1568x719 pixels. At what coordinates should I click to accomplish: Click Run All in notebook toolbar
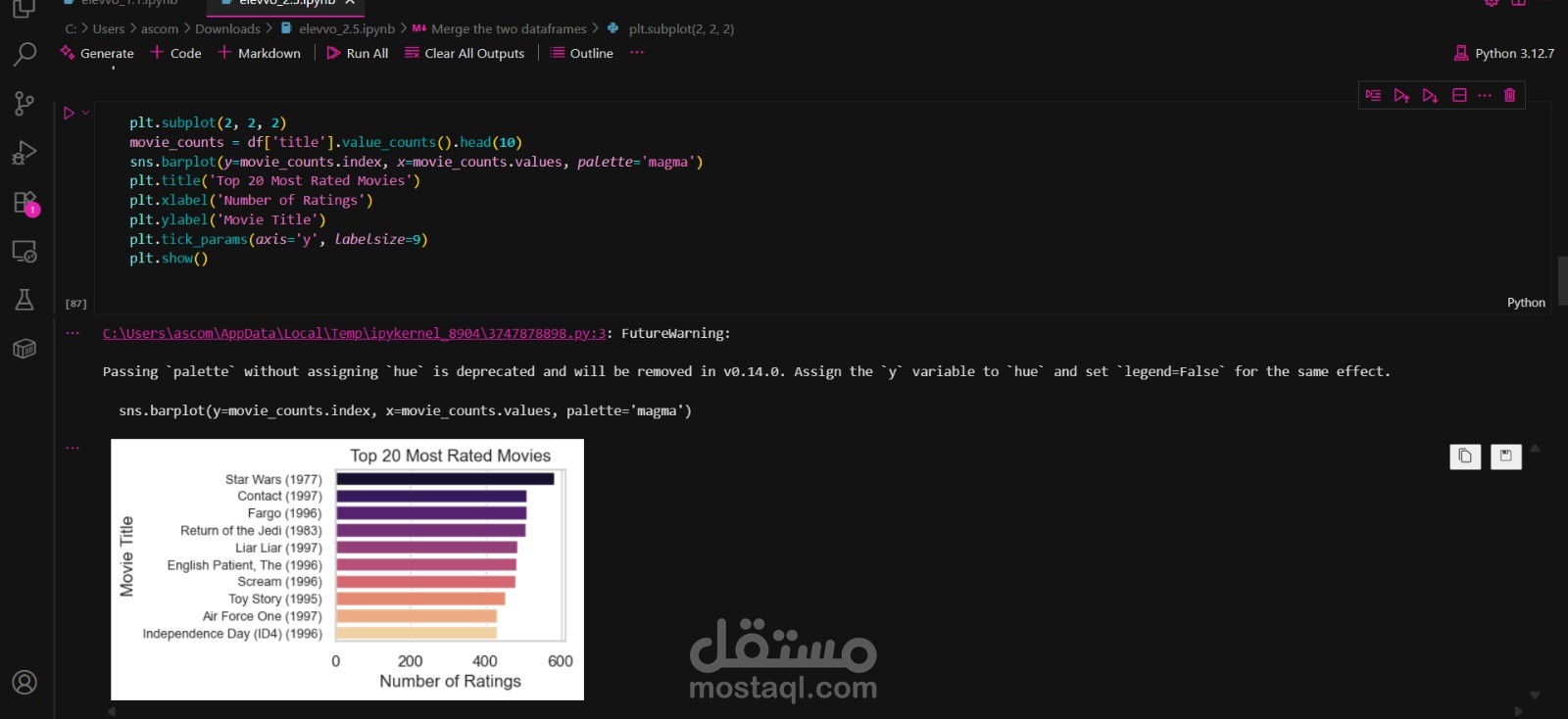point(357,53)
